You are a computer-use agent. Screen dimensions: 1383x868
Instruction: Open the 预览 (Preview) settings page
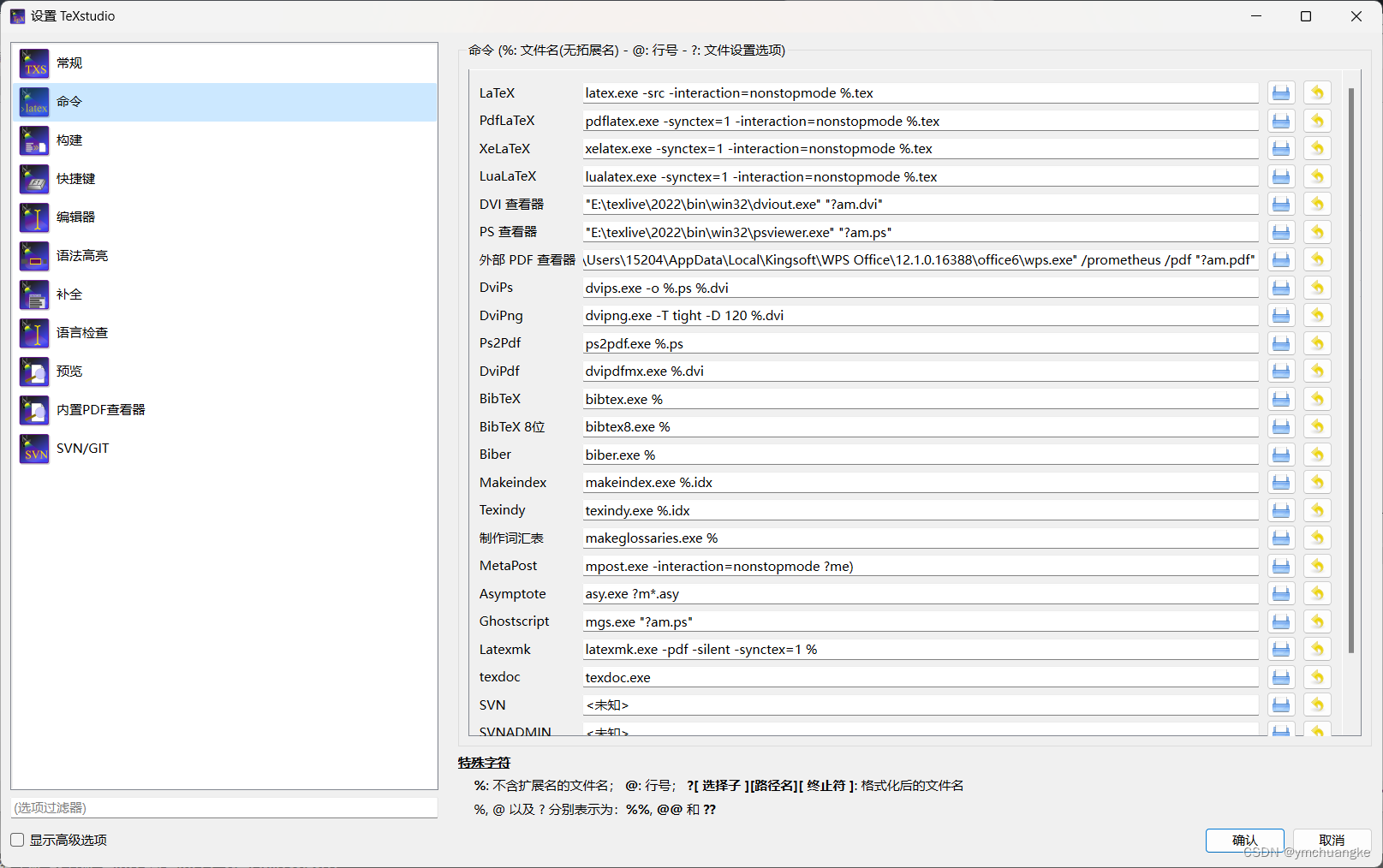tap(224, 372)
